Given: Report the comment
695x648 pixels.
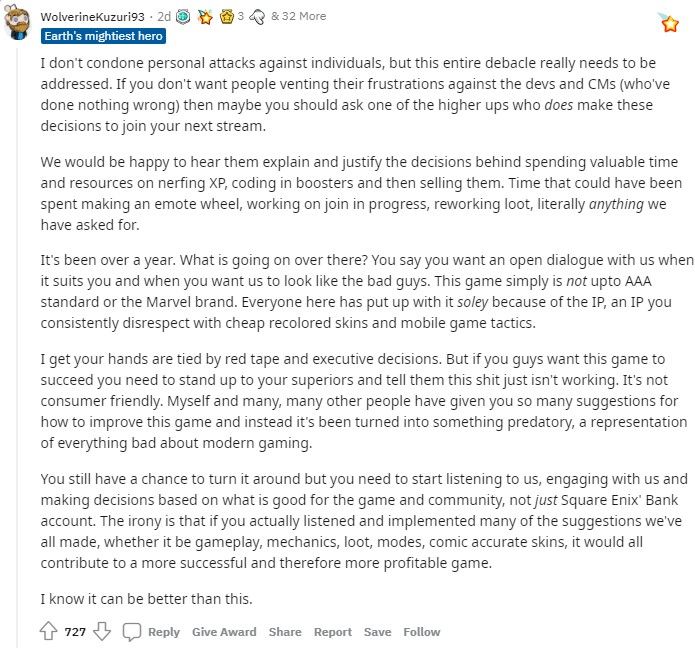Looking at the screenshot, I should point(332,632).
